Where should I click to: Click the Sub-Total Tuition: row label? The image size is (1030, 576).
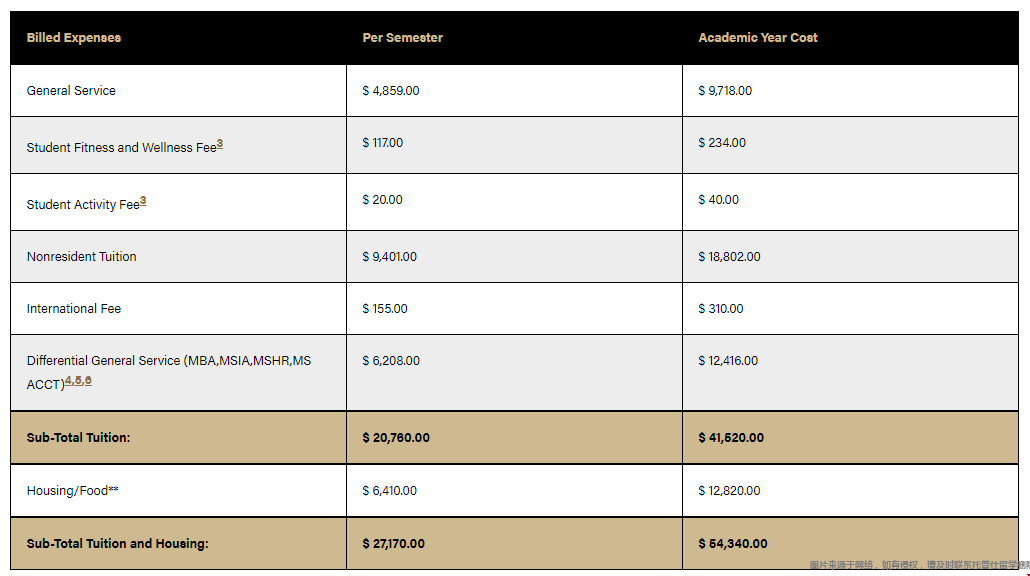point(78,437)
